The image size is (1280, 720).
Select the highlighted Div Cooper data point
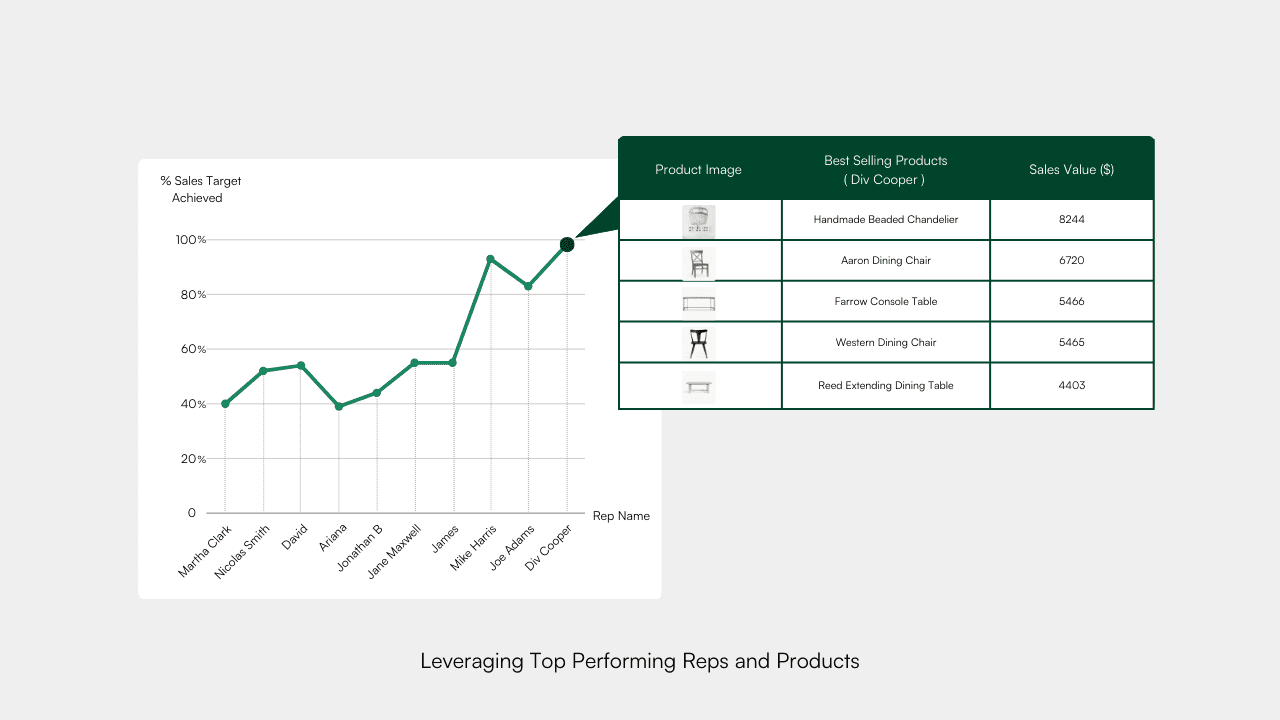567,243
